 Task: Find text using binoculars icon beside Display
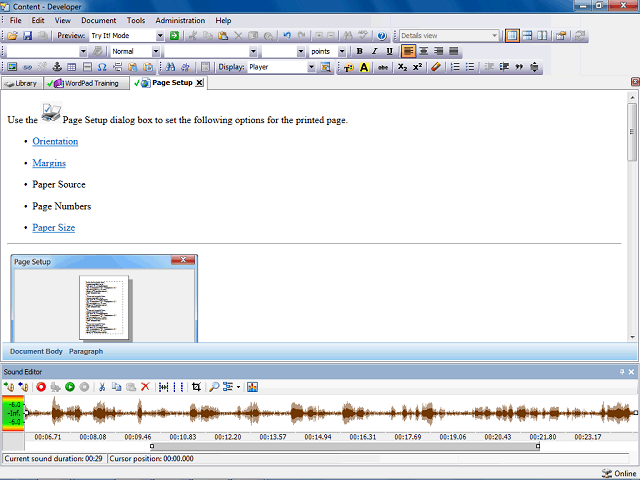(x=170, y=67)
